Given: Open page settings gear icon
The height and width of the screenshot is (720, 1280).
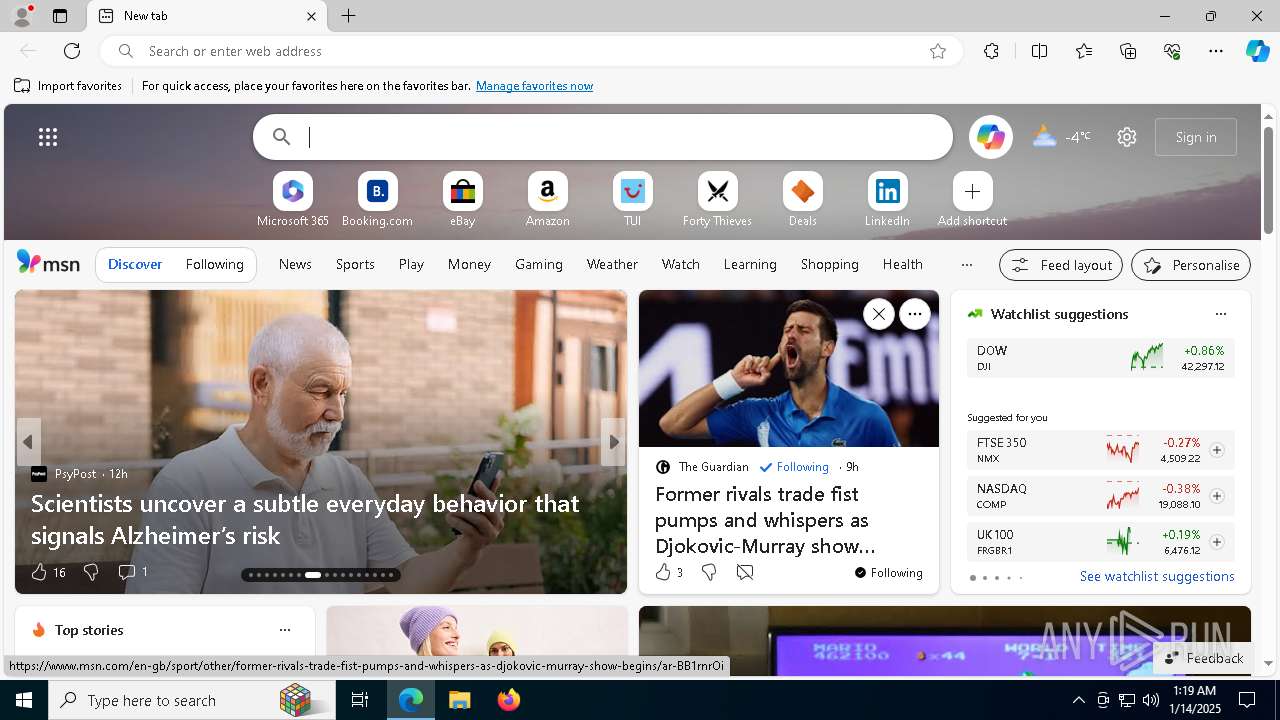Looking at the screenshot, I should 1127,137.
